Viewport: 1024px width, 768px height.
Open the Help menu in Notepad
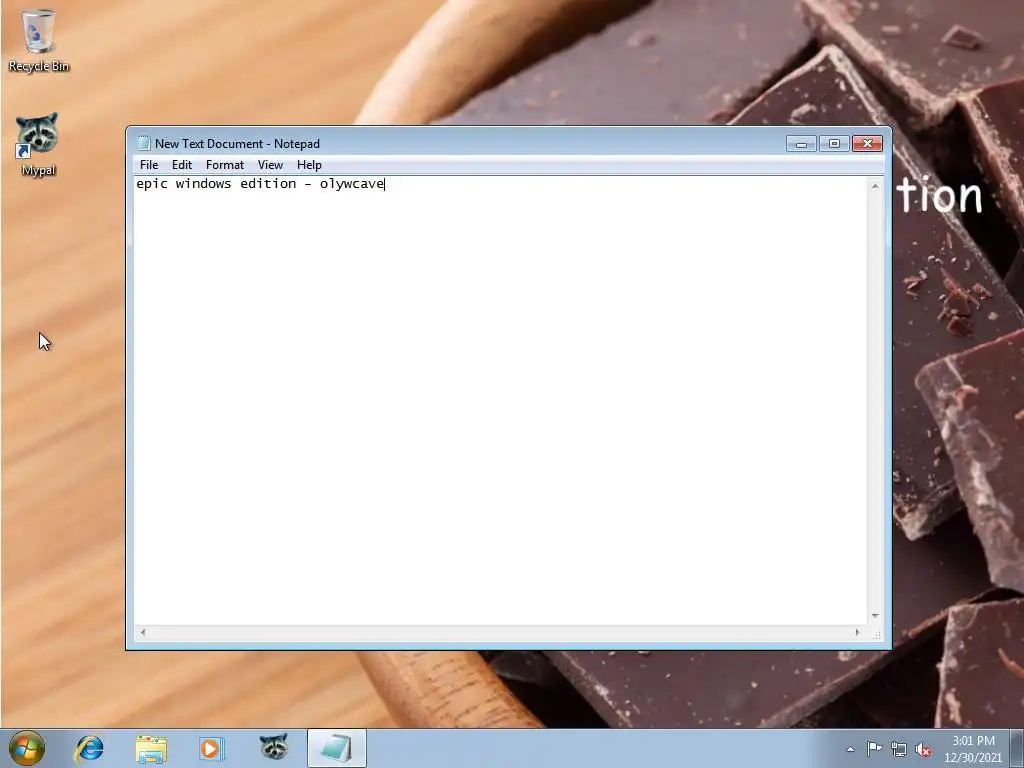click(309, 165)
